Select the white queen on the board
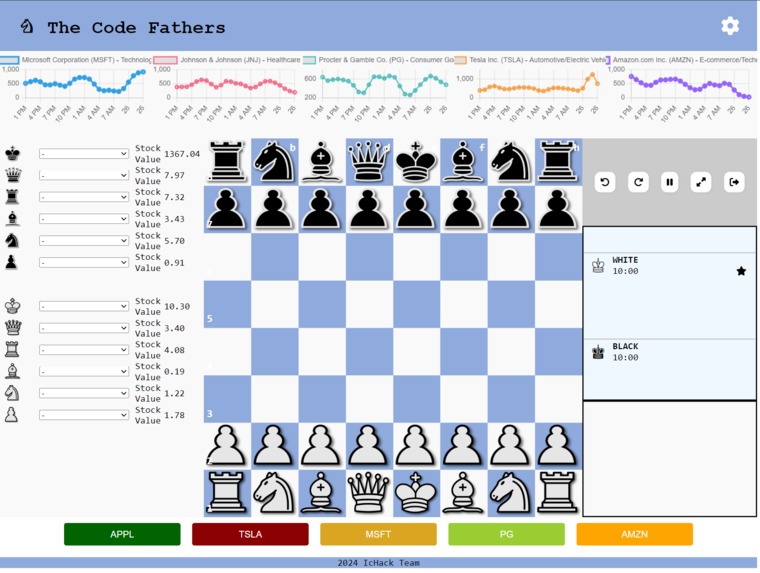Screen dimensions: 760x573 (x=369, y=493)
